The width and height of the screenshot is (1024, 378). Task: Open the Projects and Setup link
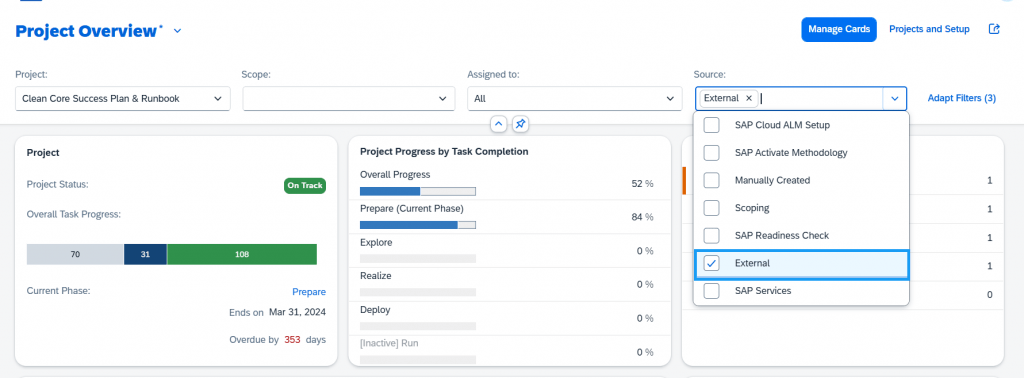(929, 29)
